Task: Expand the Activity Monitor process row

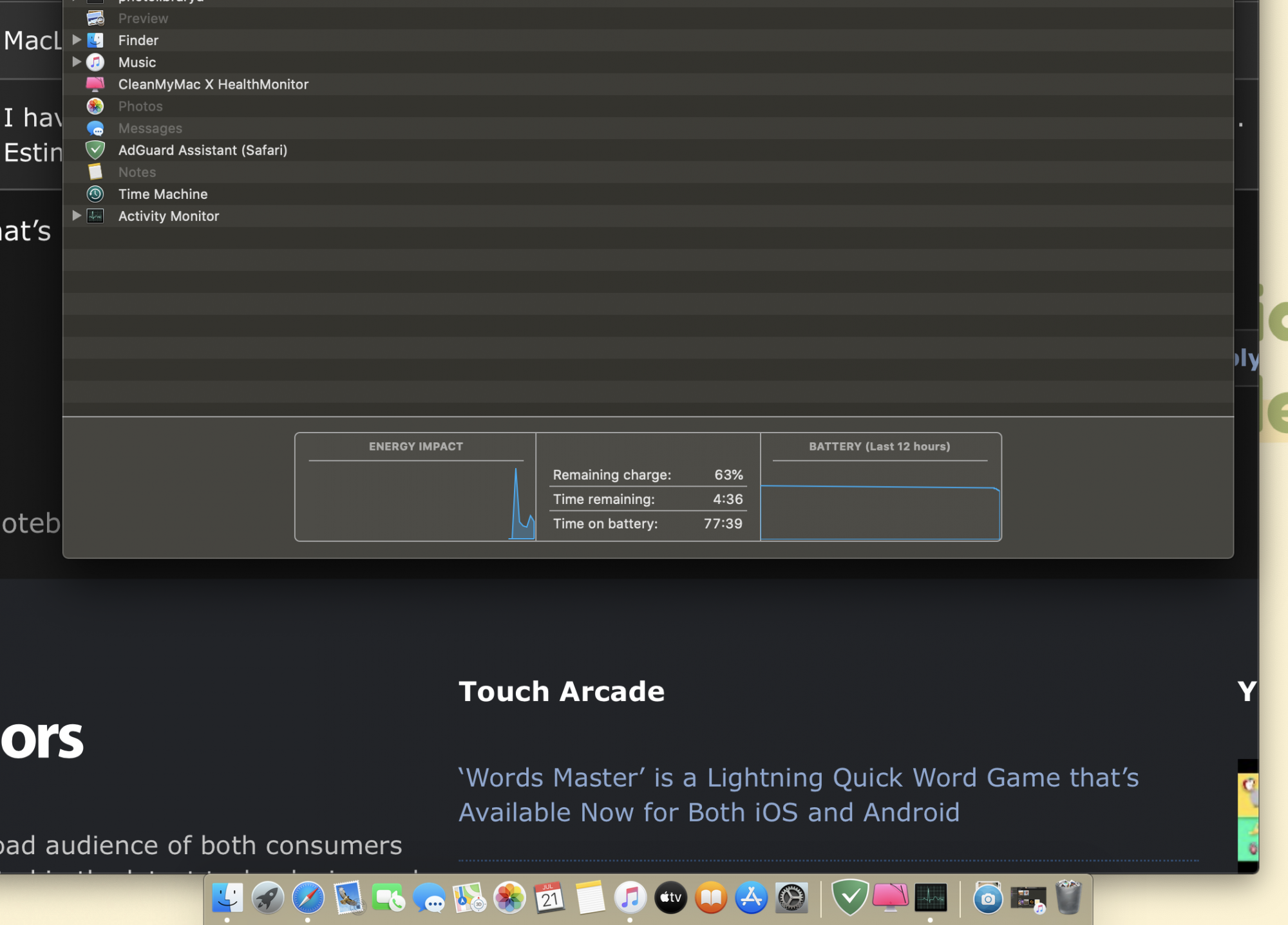Action: pos(76,216)
